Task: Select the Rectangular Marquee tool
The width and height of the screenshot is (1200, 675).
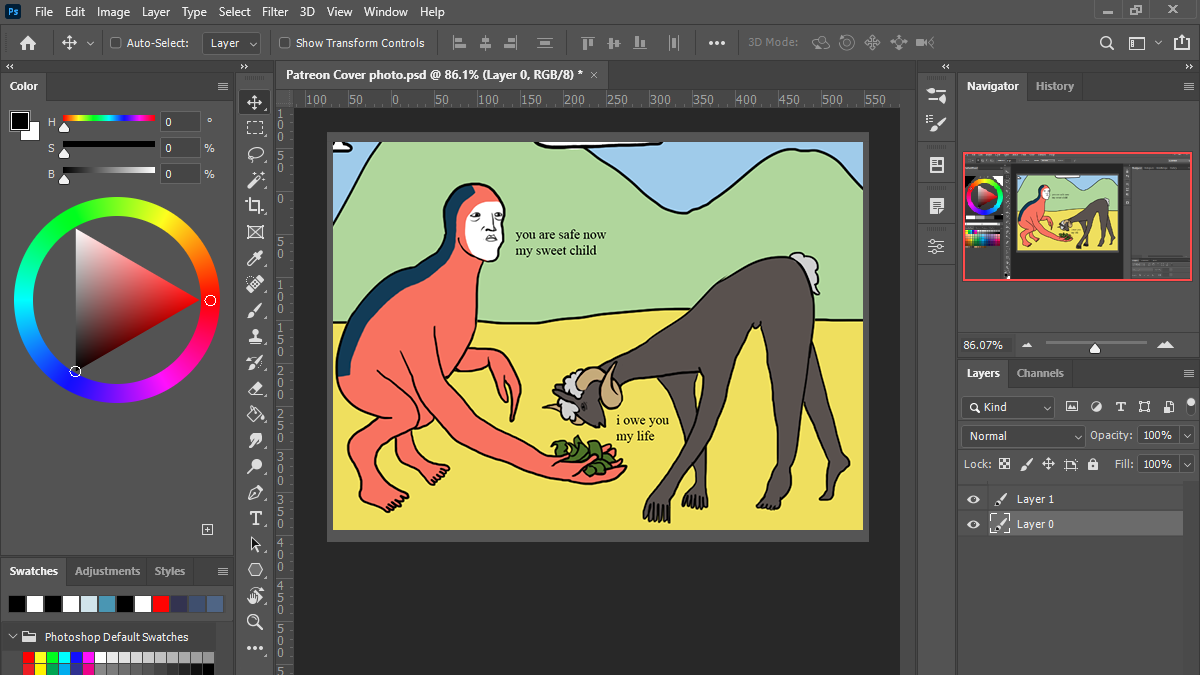Action: point(255,128)
